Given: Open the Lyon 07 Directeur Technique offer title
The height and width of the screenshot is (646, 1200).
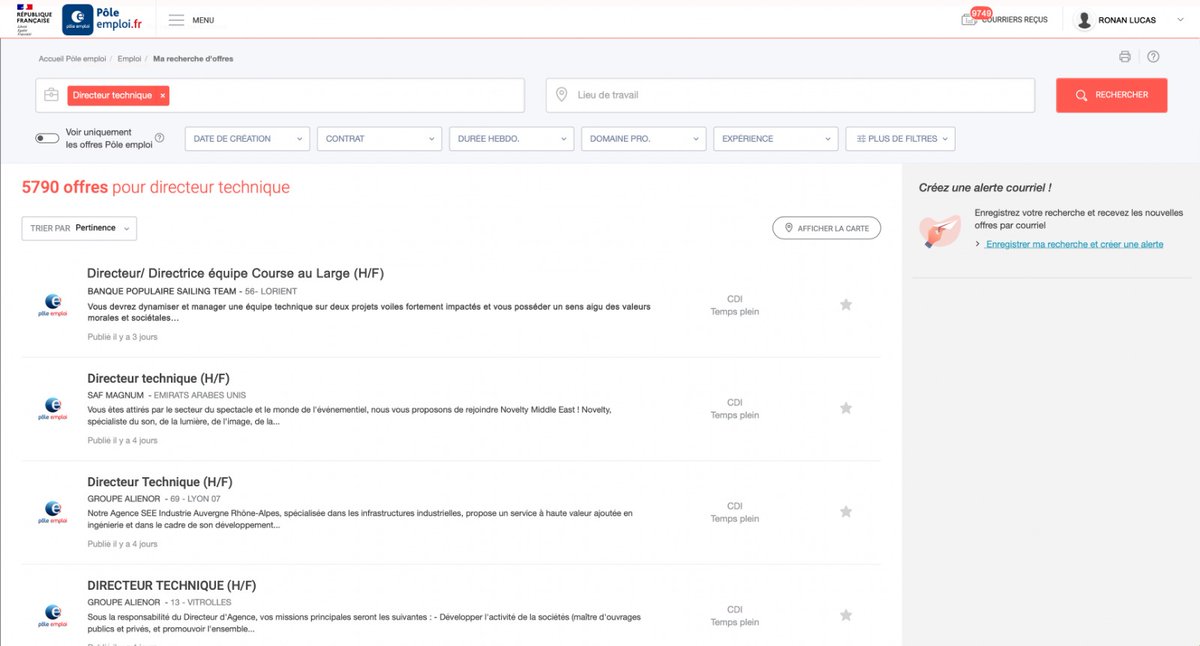Looking at the screenshot, I should point(160,482).
